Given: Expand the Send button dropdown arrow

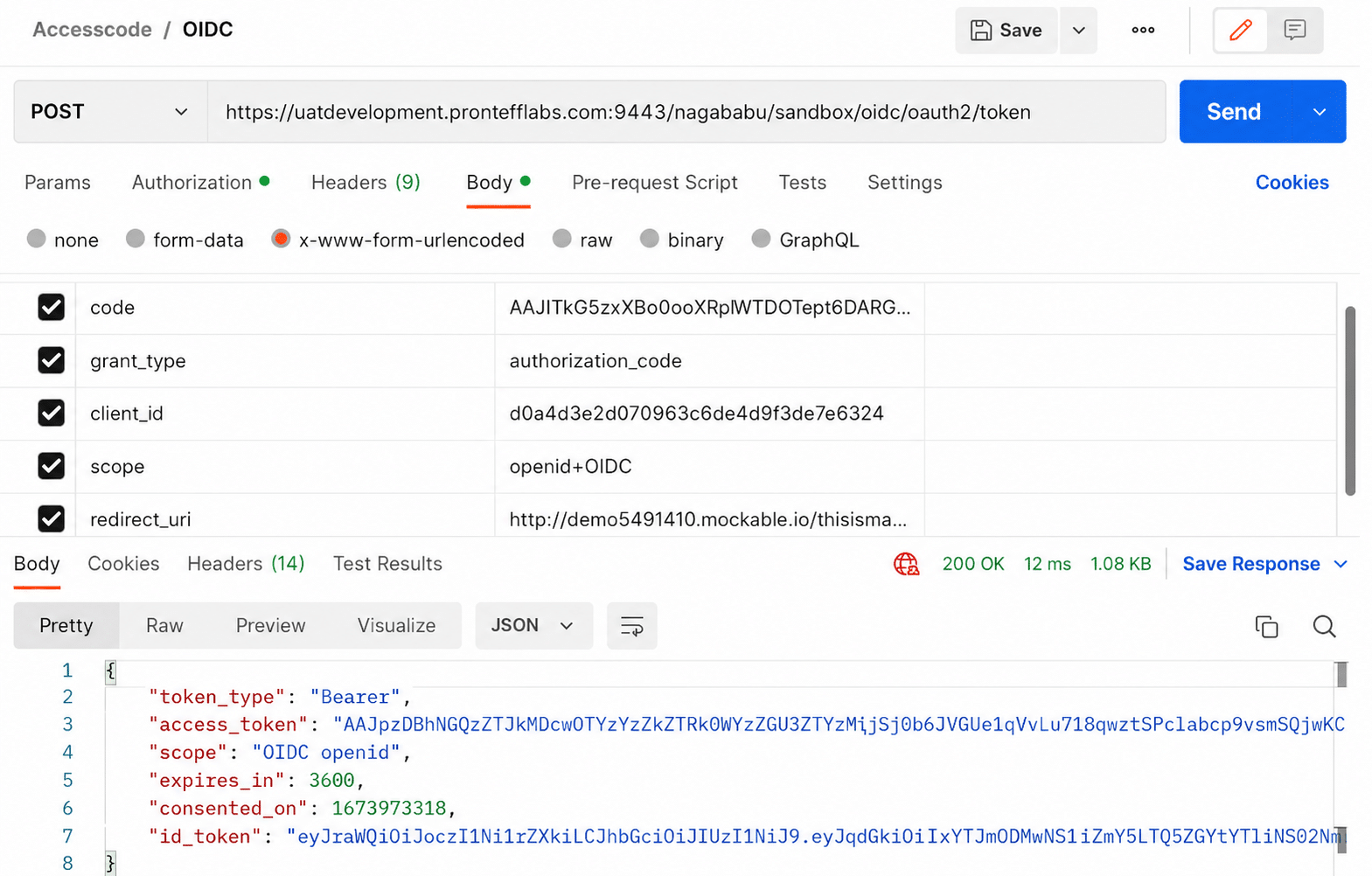Looking at the screenshot, I should point(1320,112).
